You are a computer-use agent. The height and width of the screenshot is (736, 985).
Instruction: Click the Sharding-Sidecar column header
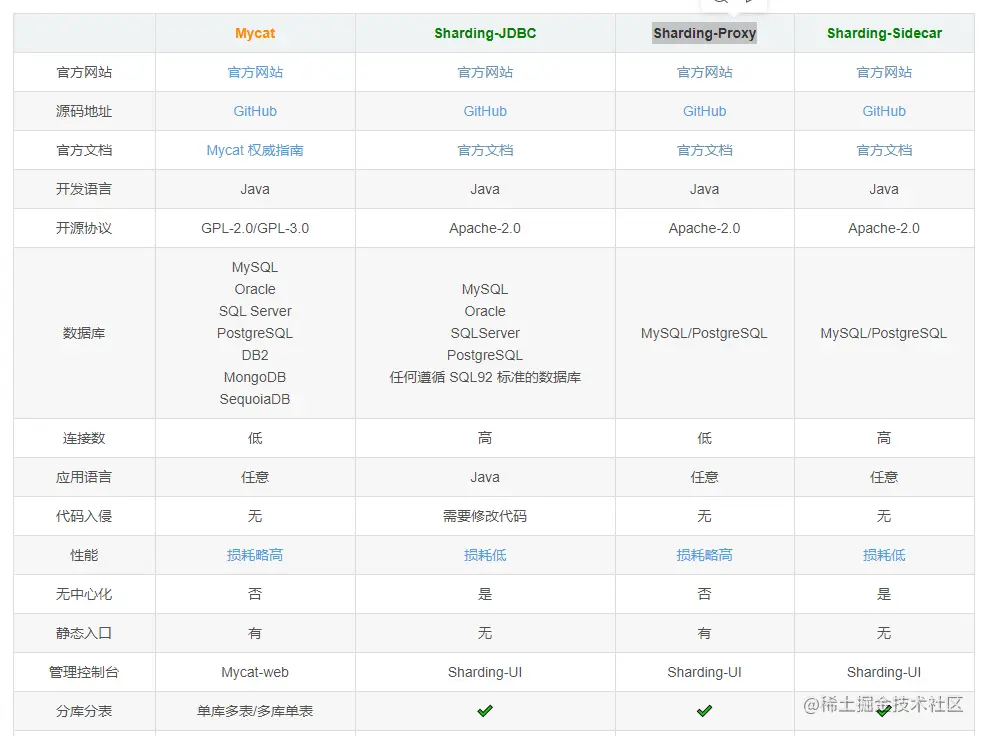click(x=884, y=33)
